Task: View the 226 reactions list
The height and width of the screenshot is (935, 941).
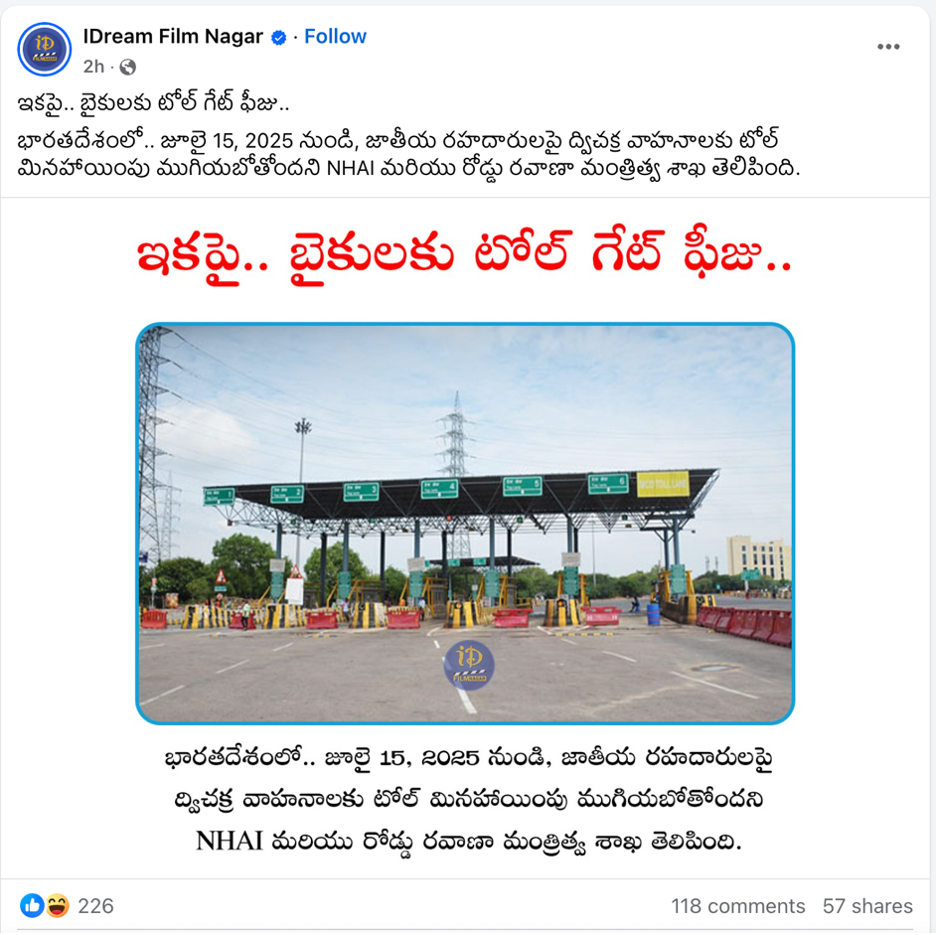Action: click(x=95, y=906)
